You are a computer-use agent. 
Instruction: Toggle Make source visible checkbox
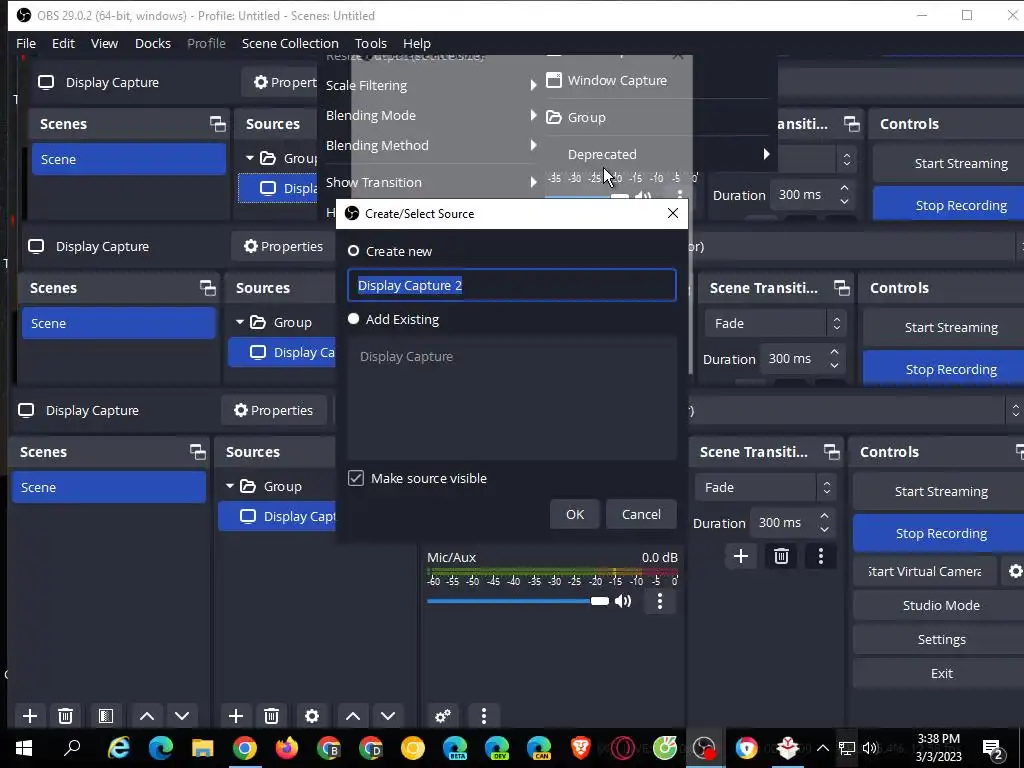[x=356, y=478]
